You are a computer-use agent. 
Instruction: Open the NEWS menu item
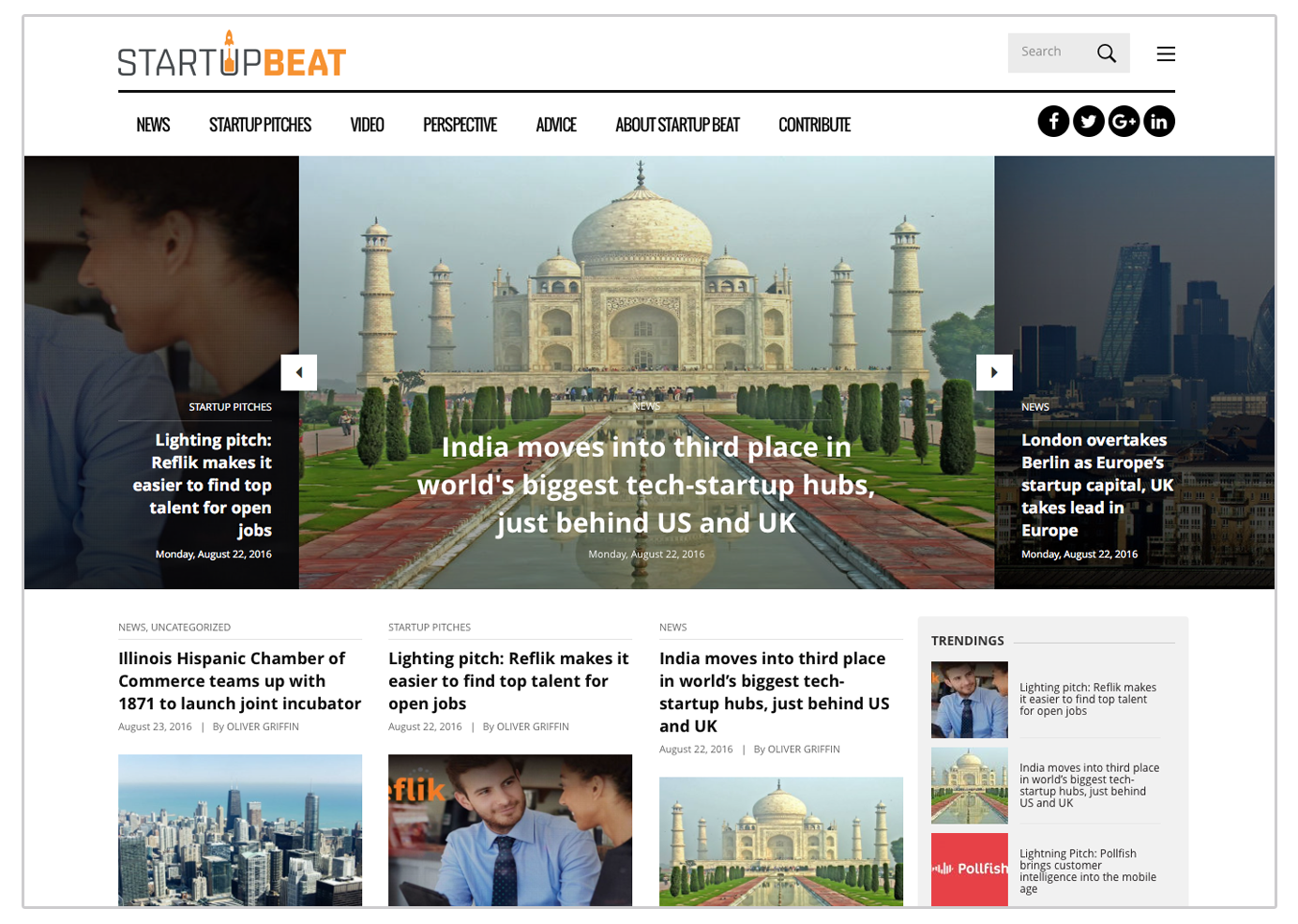pos(153,124)
